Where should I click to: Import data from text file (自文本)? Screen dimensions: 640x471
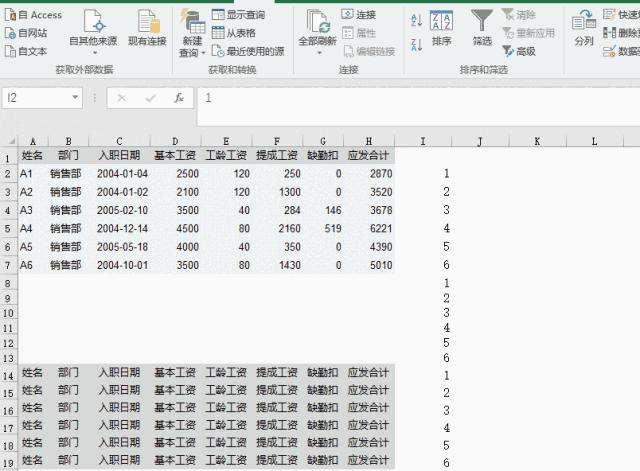(x=26, y=51)
